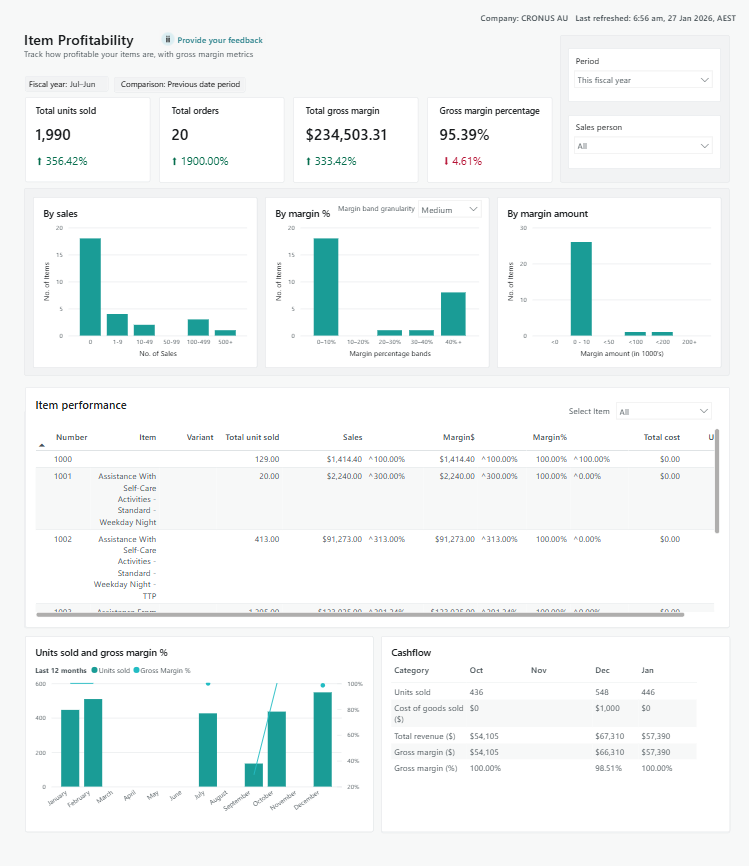749x866 pixels.
Task: Click the Item performance vertical scrollbar
Action: click(717, 480)
